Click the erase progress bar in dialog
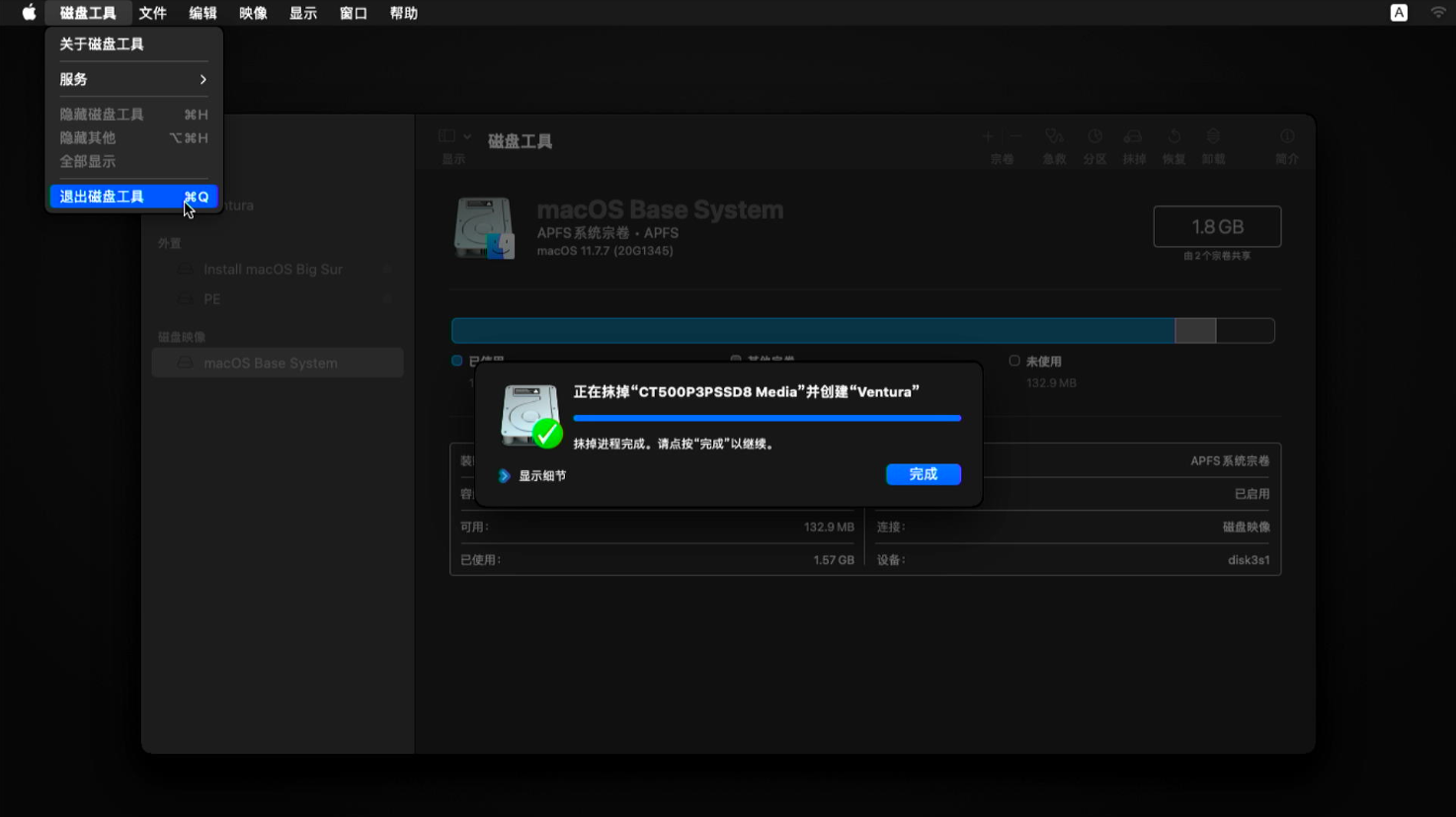This screenshot has width=1456, height=817. point(767,418)
